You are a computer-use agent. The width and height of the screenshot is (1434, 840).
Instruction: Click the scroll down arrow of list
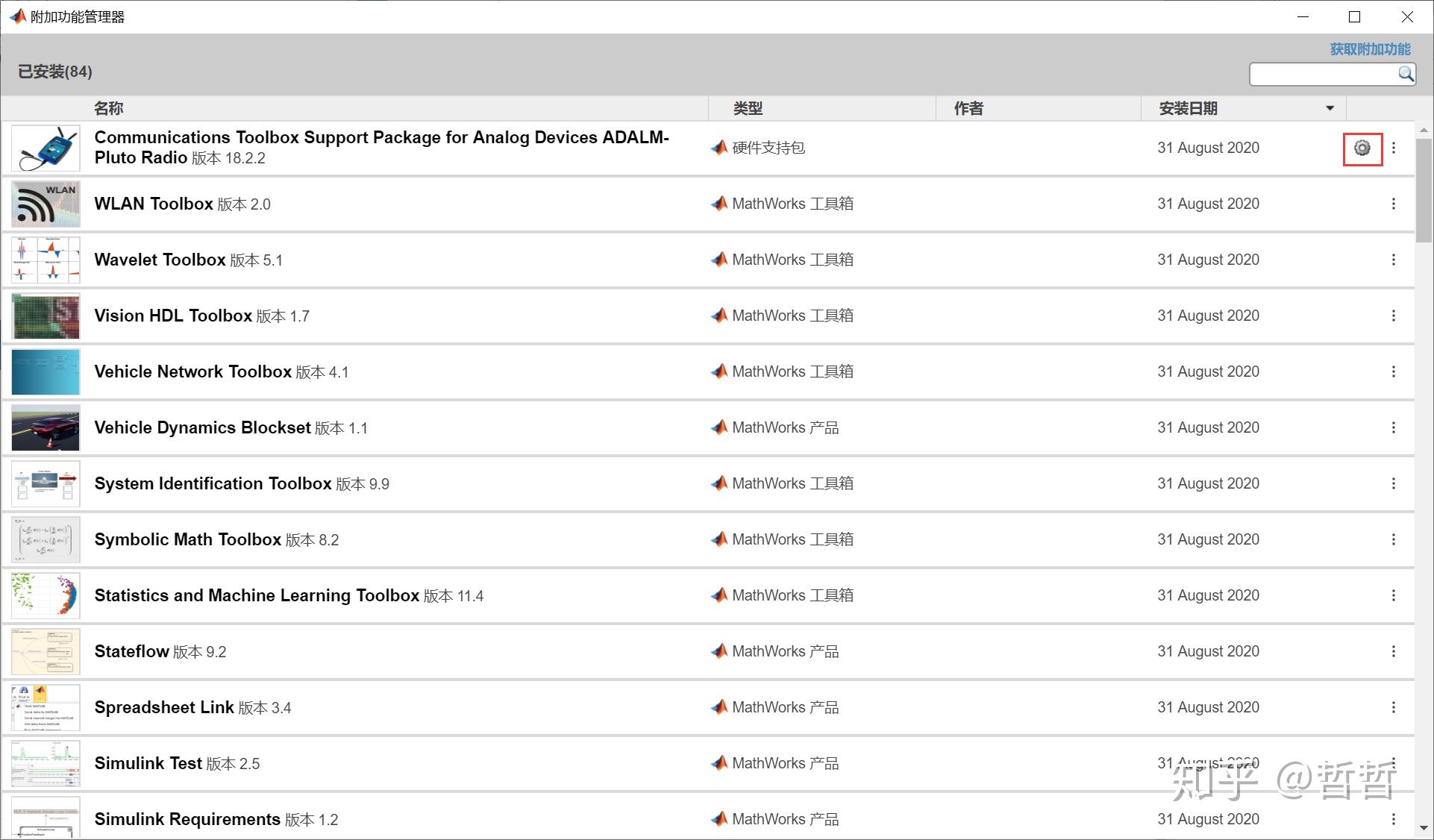[x=1424, y=828]
